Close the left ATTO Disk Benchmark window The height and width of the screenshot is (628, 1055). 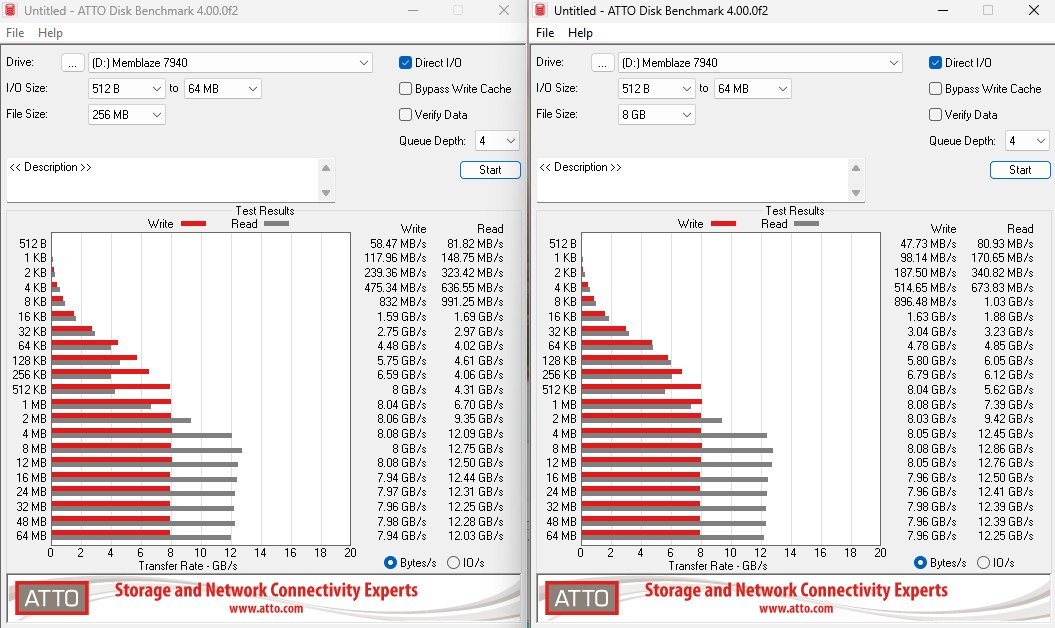(504, 10)
